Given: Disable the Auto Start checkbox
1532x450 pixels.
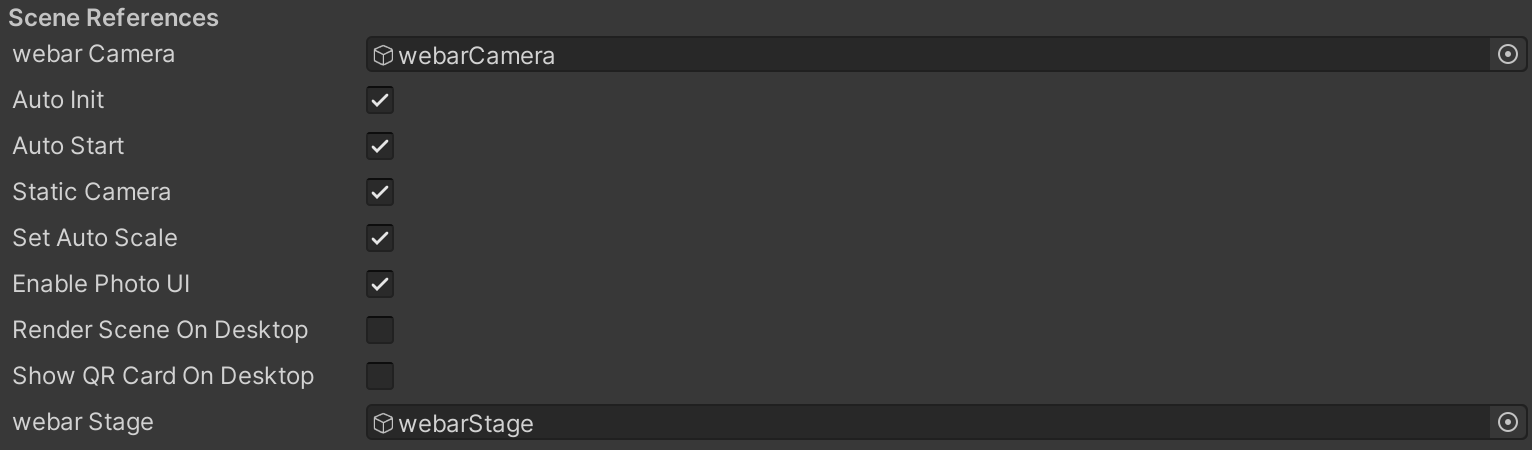Looking at the screenshot, I should click(380, 146).
